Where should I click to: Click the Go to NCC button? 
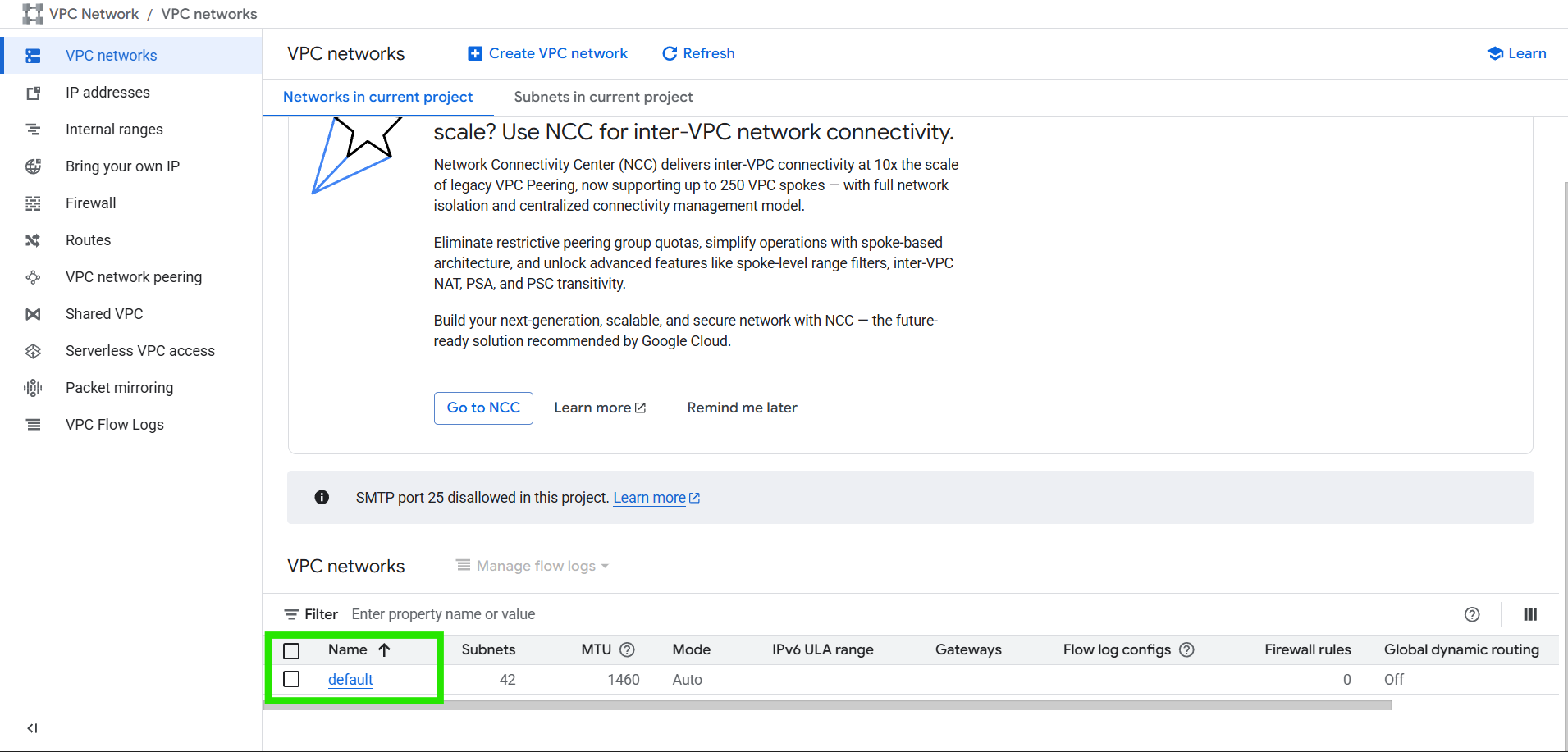[483, 408]
